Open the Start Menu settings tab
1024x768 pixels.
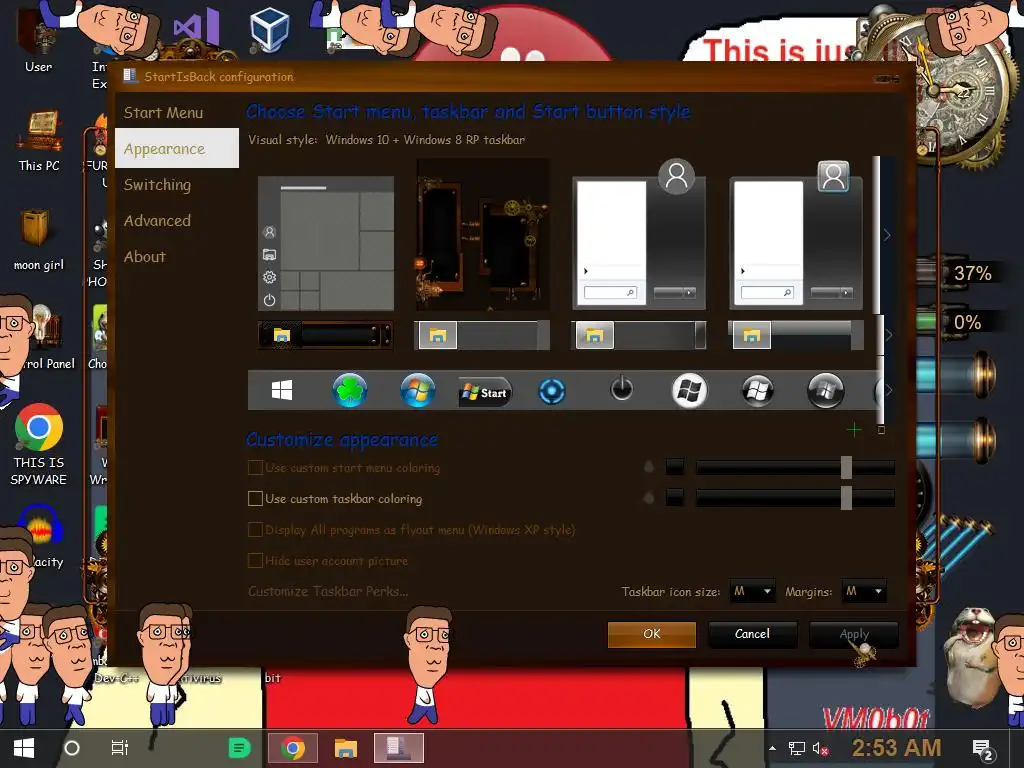(163, 112)
